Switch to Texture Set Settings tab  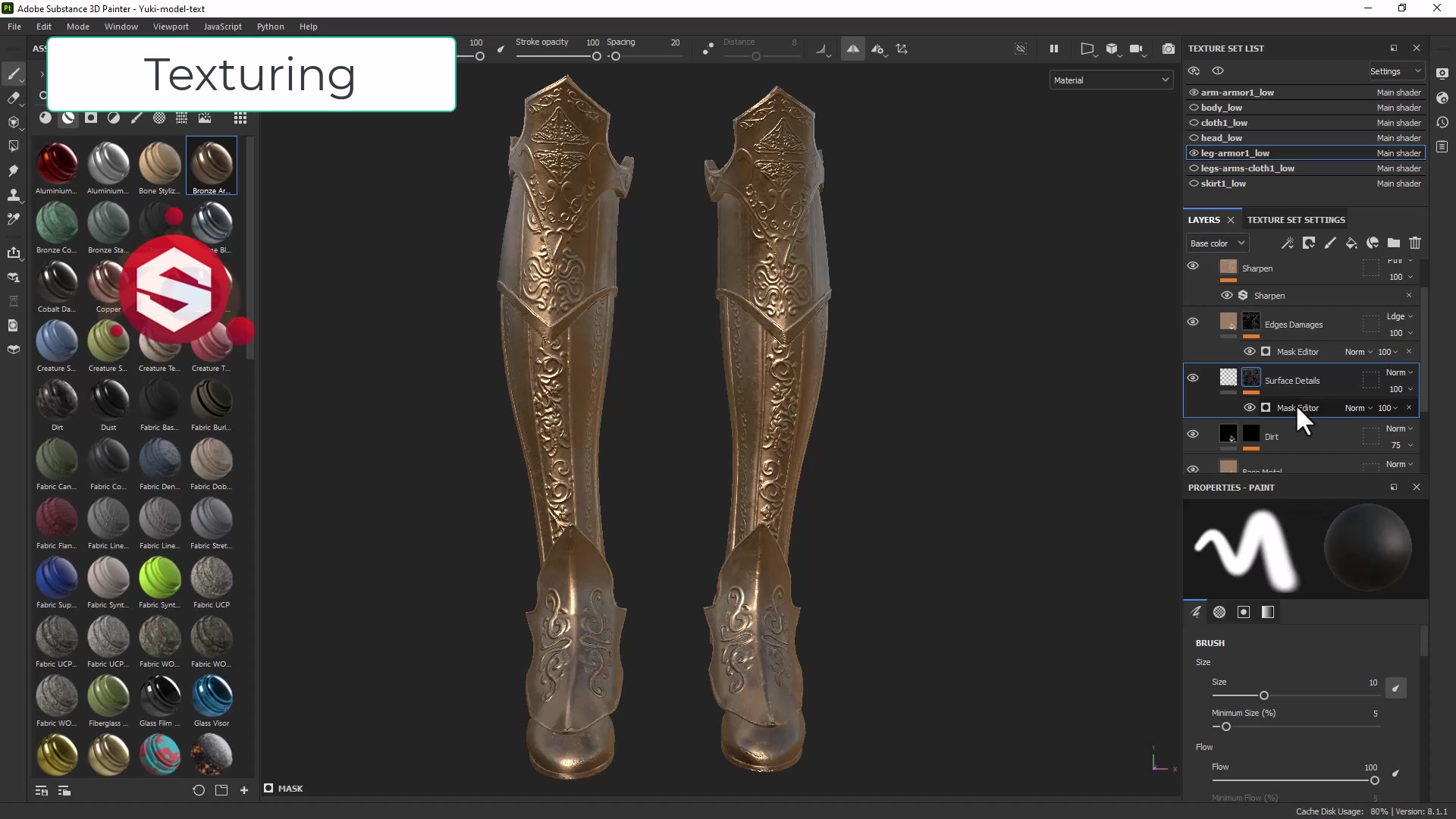click(1296, 220)
